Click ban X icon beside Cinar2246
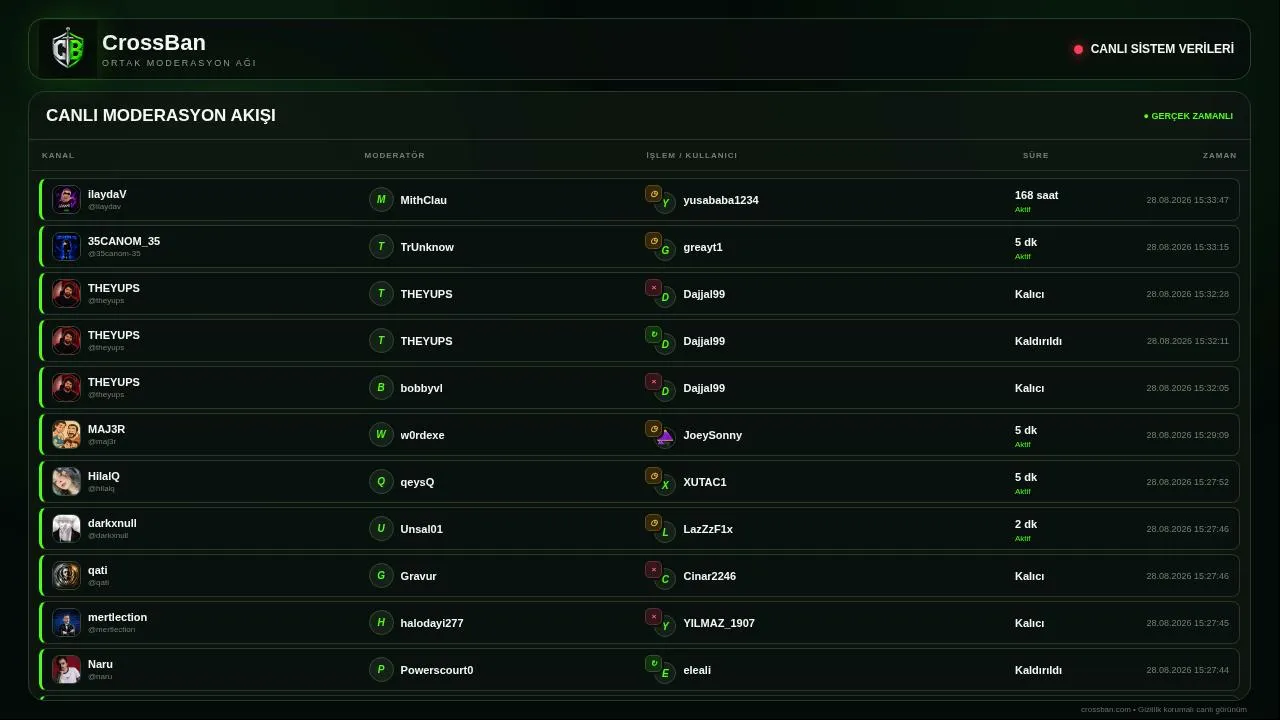Image resolution: width=1280 pixels, height=720 pixels. pos(653,570)
